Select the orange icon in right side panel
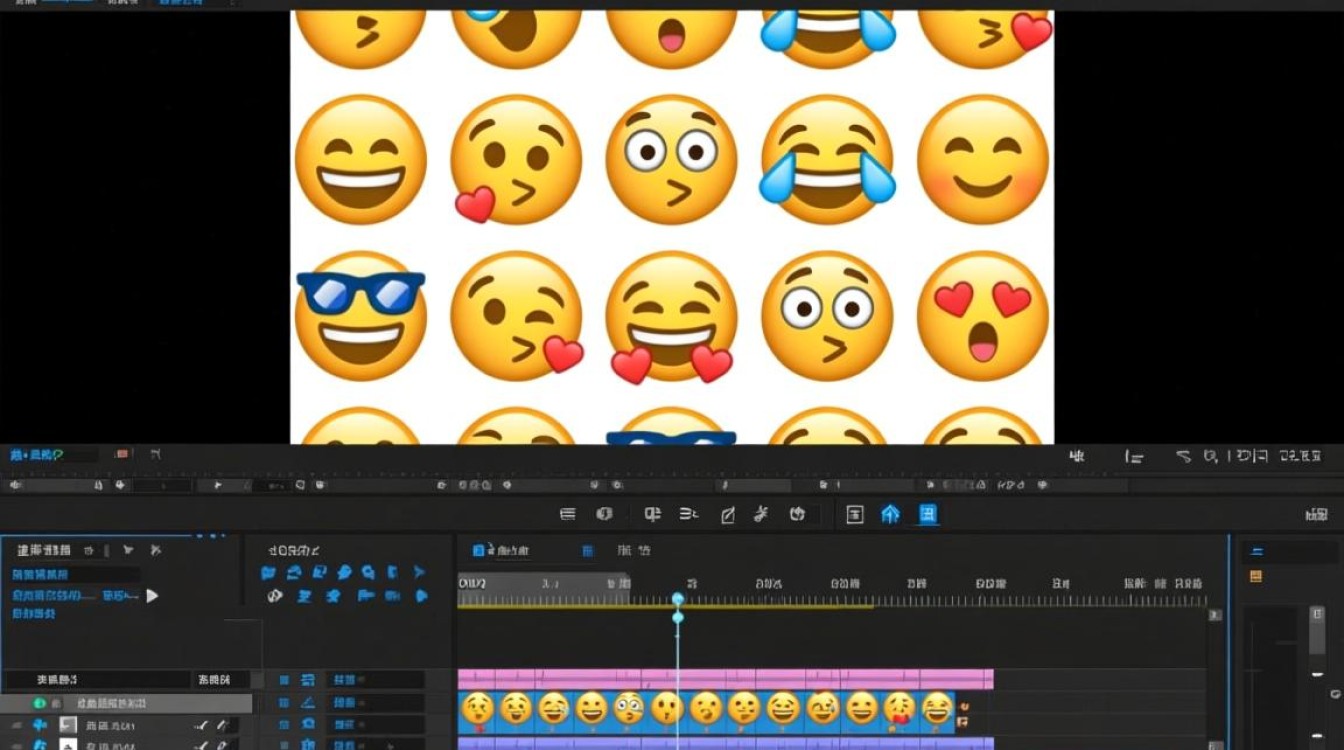 1256,576
